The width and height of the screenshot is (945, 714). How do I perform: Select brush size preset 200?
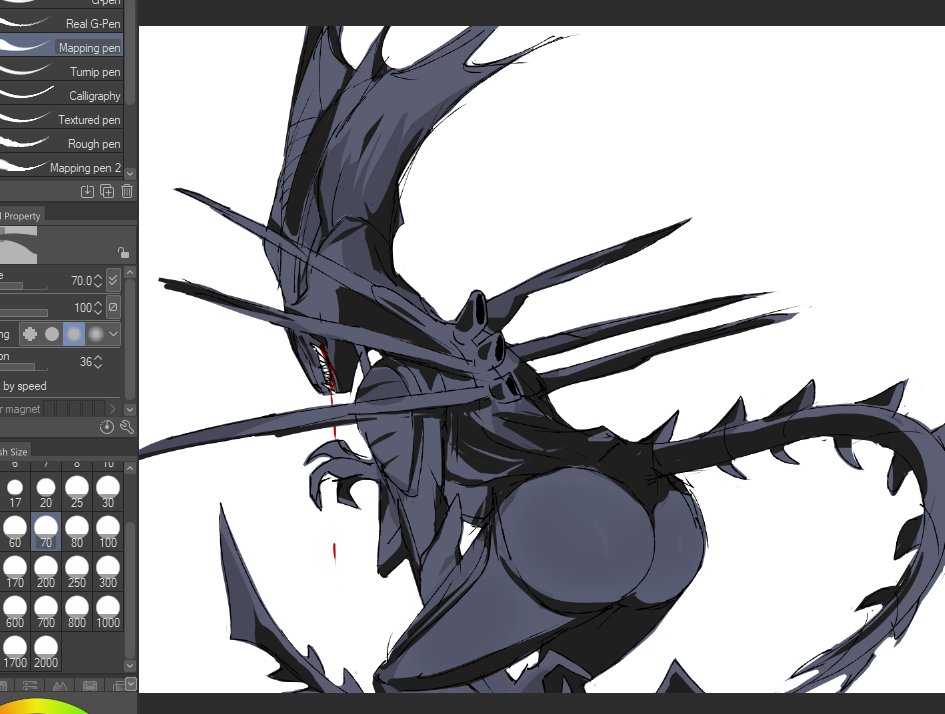point(46,572)
